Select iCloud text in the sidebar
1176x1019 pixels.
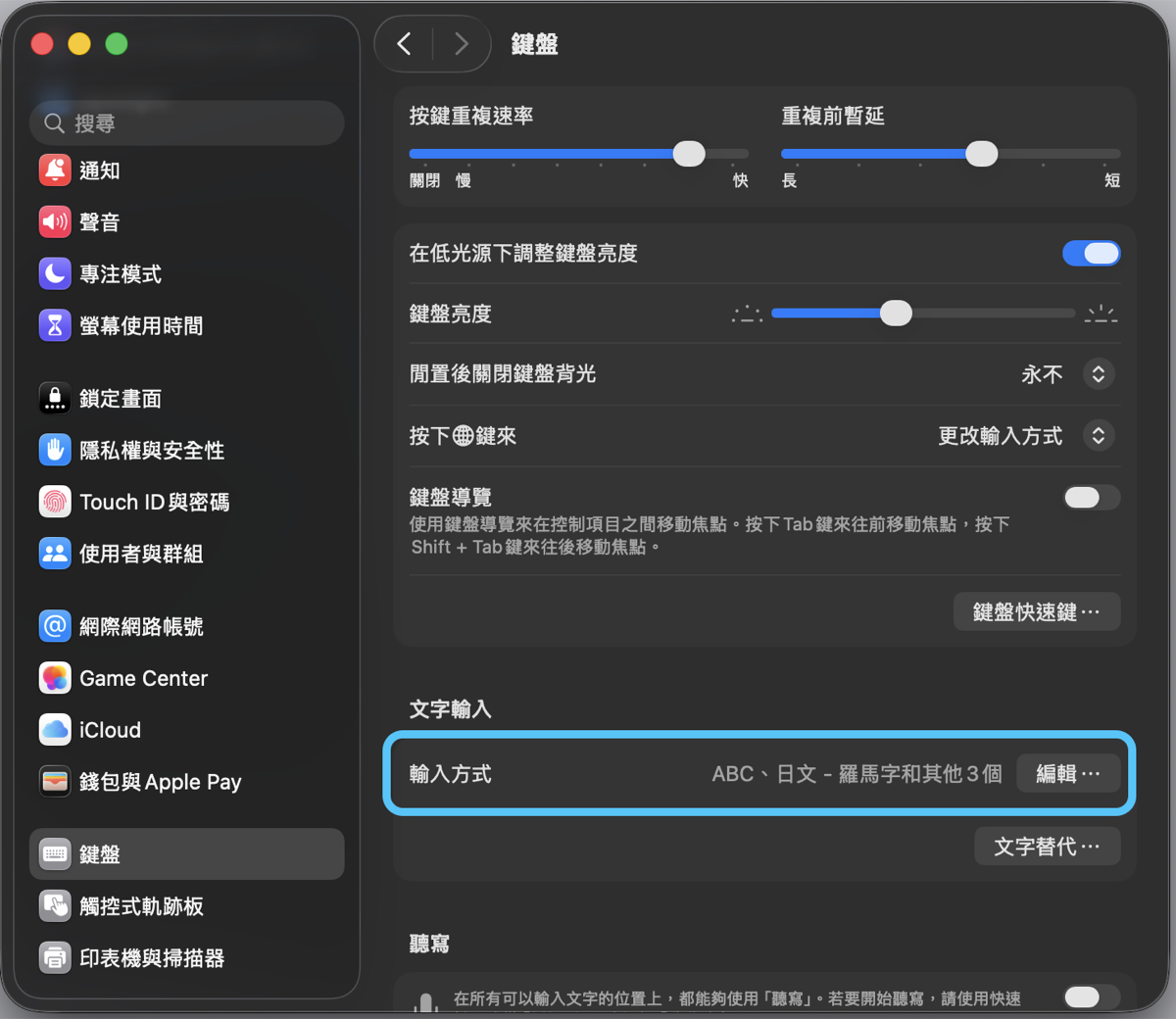pos(111,730)
